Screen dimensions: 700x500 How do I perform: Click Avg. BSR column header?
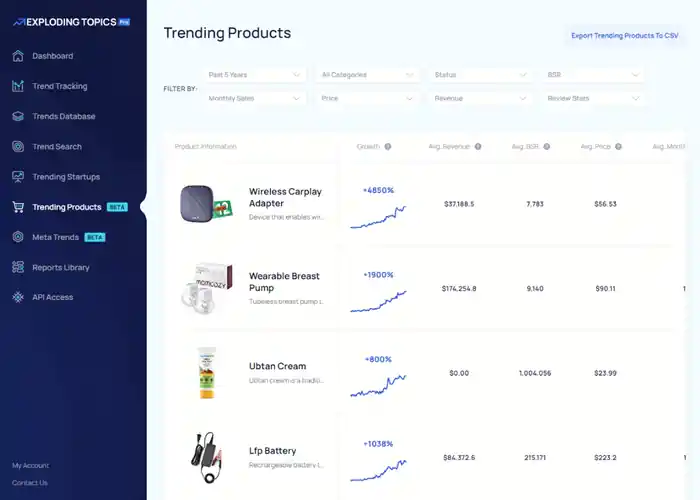click(525, 146)
